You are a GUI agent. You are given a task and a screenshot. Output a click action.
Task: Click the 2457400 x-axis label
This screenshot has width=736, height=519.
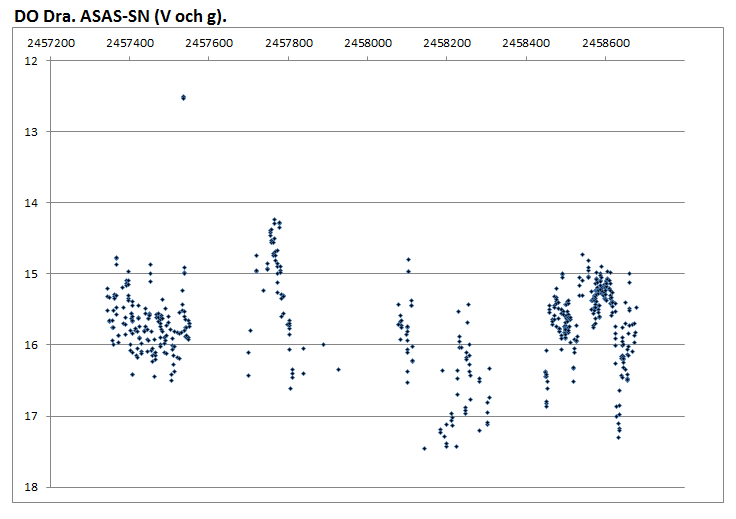(x=129, y=44)
